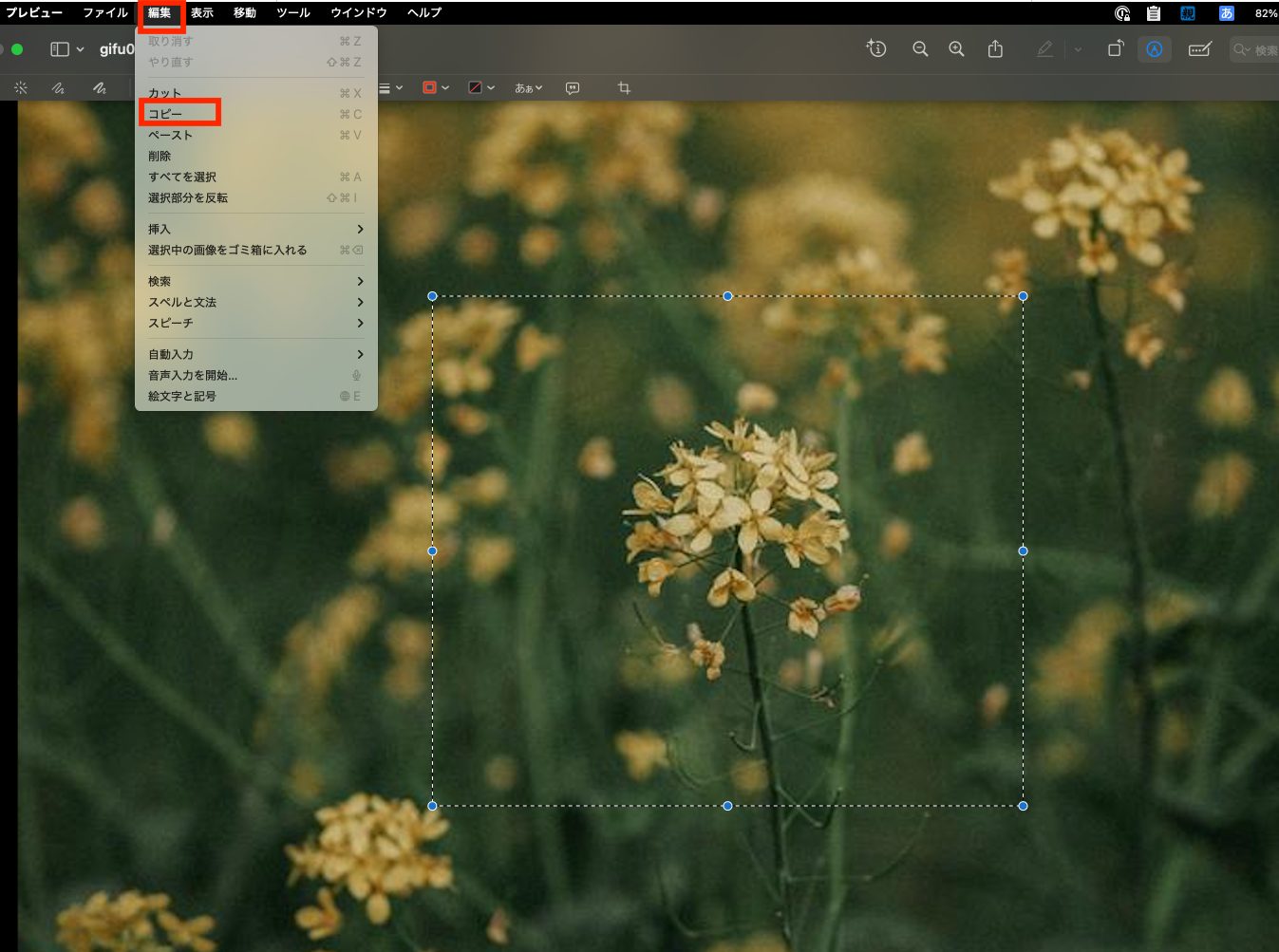Click the form filling toolbar icon

pyautogui.click(x=1200, y=49)
